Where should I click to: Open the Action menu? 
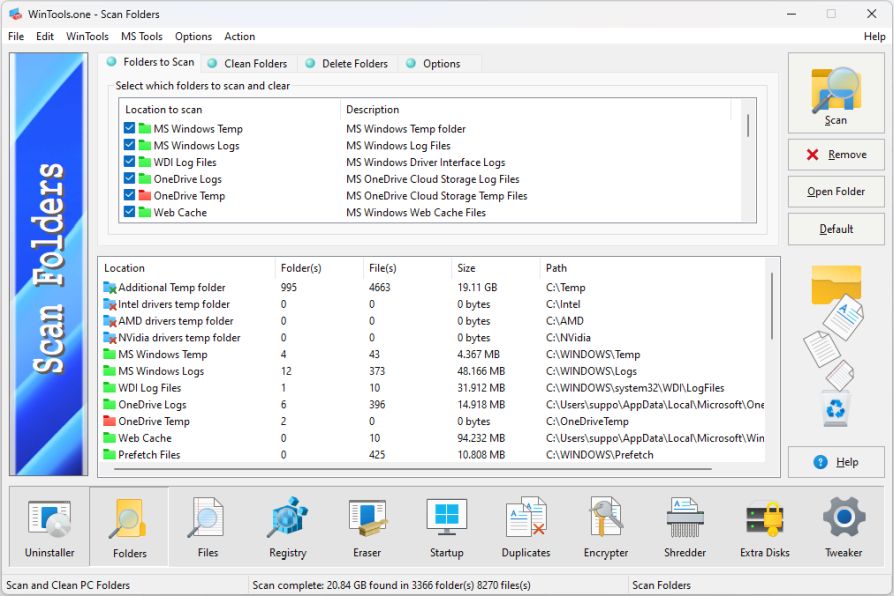tap(239, 37)
